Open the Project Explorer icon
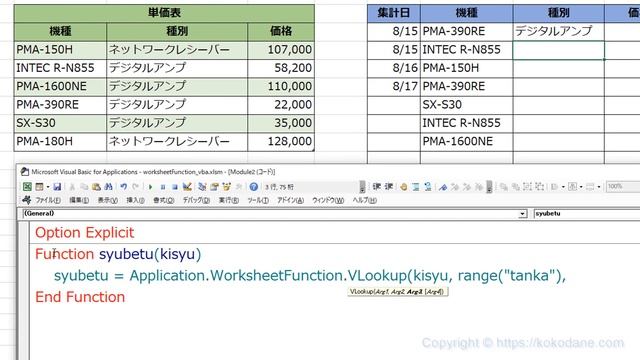Viewport: 640px width, 360px height. coord(202,187)
